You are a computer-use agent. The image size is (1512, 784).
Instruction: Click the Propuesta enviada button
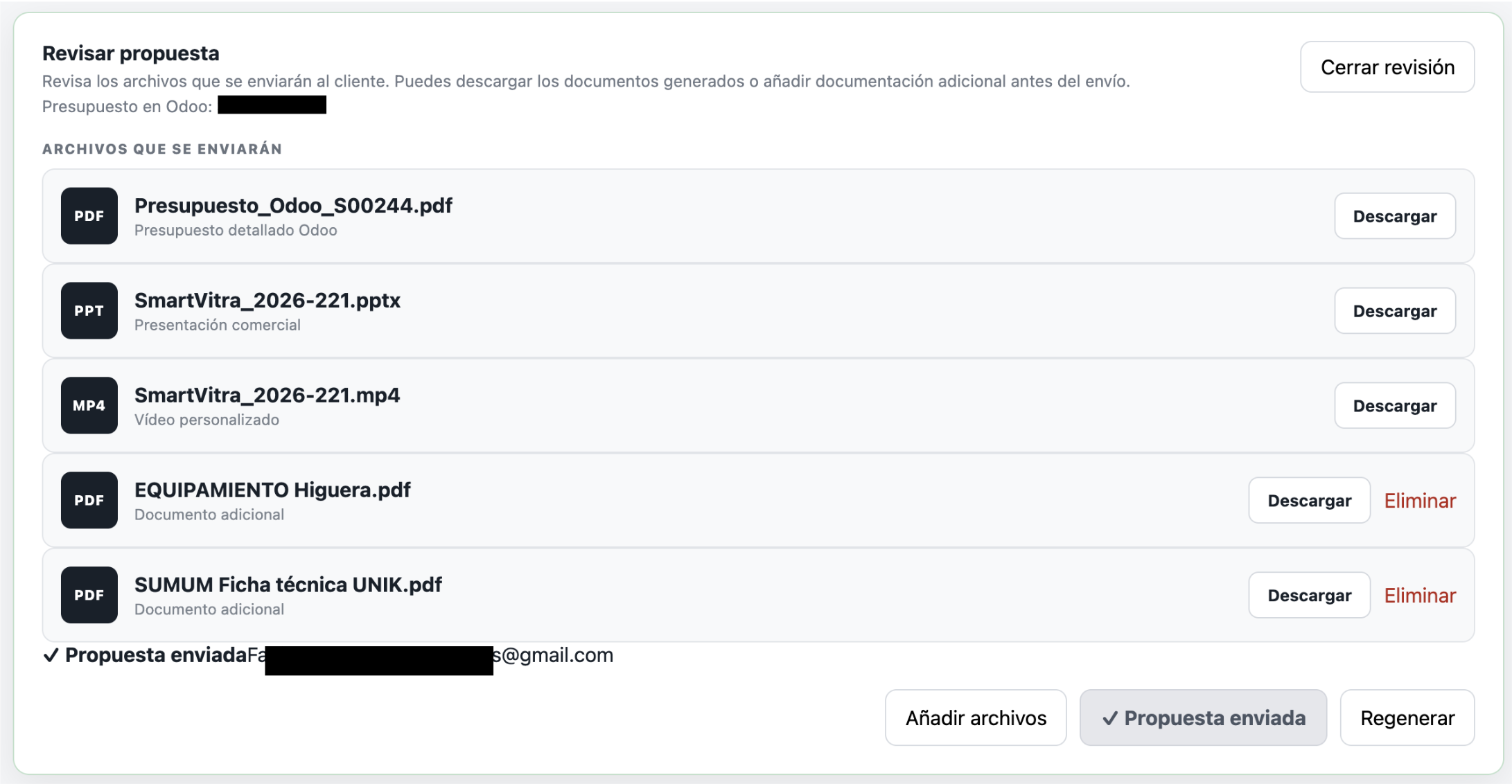[1203, 718]
